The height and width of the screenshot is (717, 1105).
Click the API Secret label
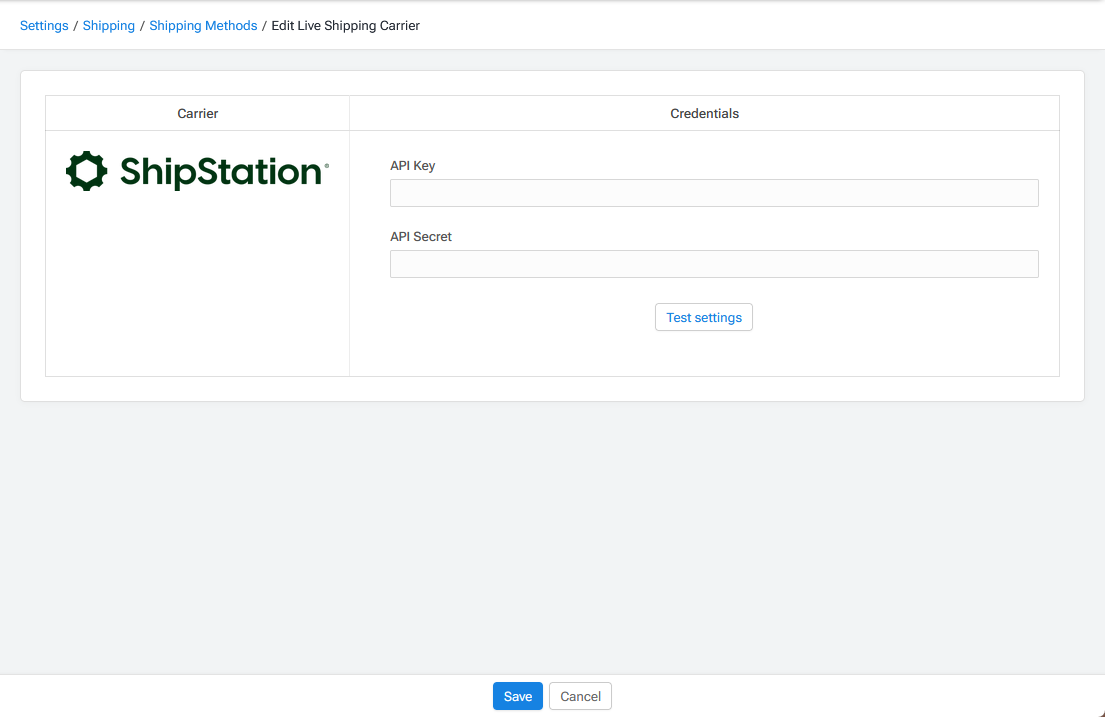tap(421, 237)
